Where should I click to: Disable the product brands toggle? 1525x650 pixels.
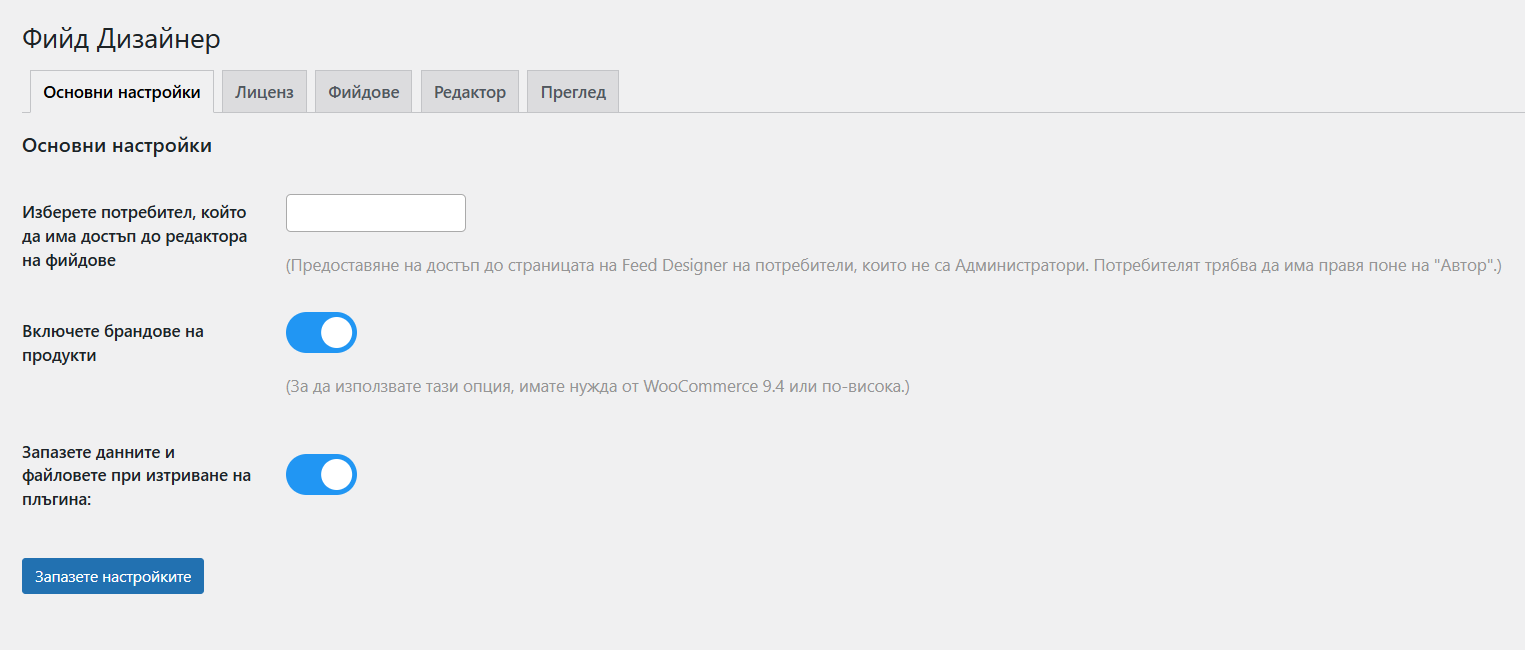(321, 333)
